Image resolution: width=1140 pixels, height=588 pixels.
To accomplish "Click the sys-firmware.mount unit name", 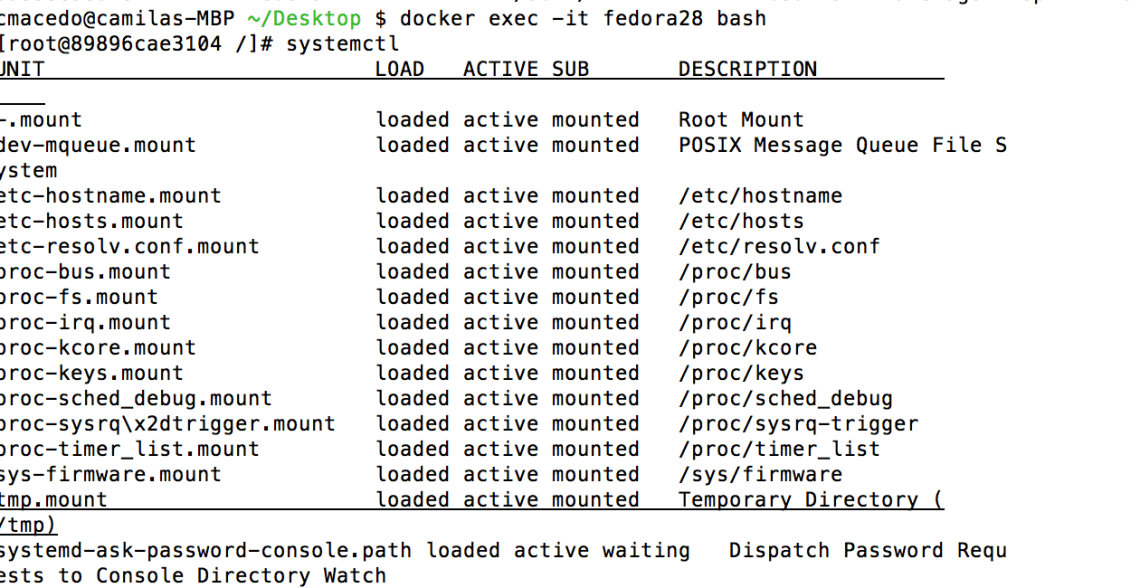I will point(110,474).
